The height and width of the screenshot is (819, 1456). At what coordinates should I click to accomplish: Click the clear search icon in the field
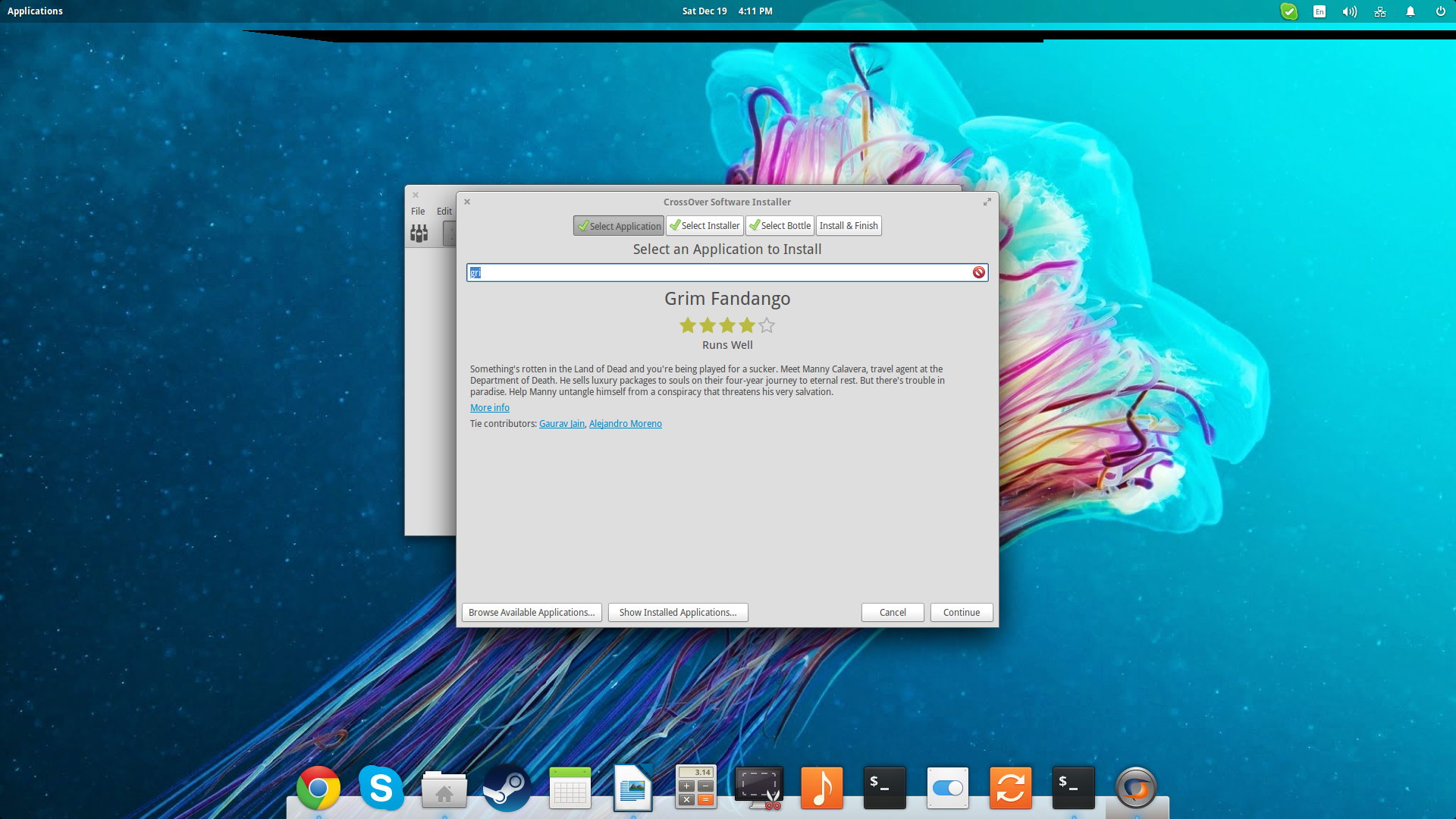pyautogui.click(x=978, y=272)
